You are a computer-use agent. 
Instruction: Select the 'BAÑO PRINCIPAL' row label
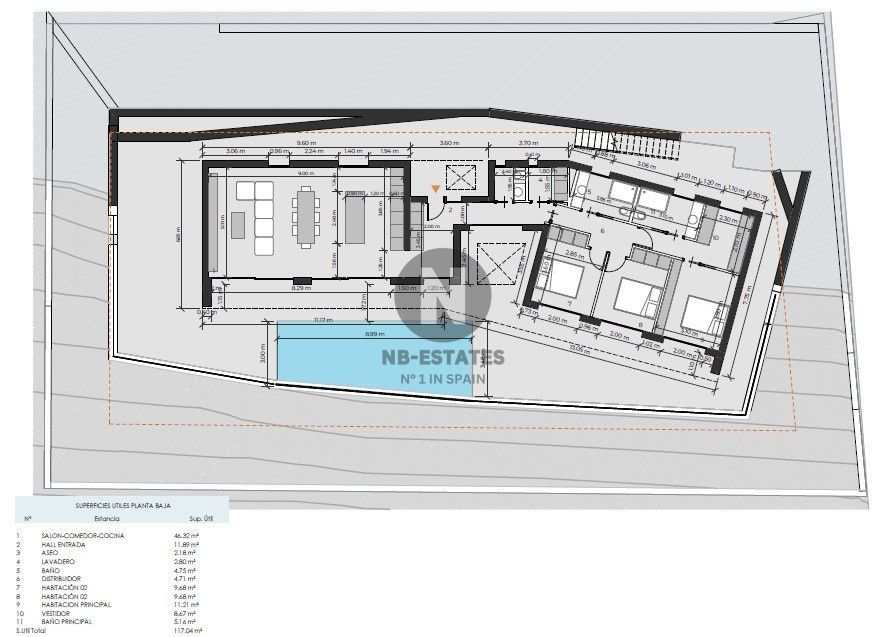click(x=67, y=622)
